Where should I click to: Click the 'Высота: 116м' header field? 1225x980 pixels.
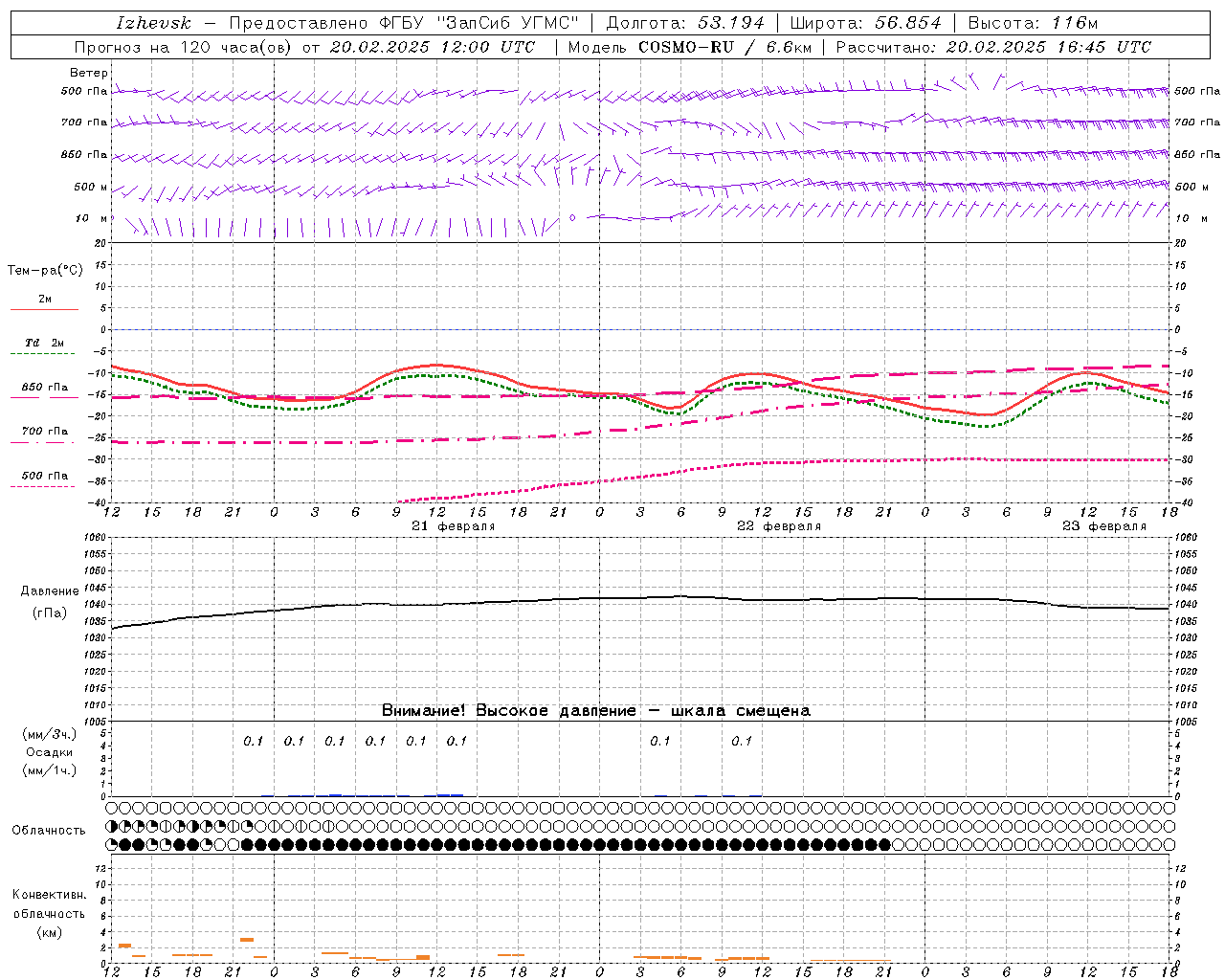1033,23
